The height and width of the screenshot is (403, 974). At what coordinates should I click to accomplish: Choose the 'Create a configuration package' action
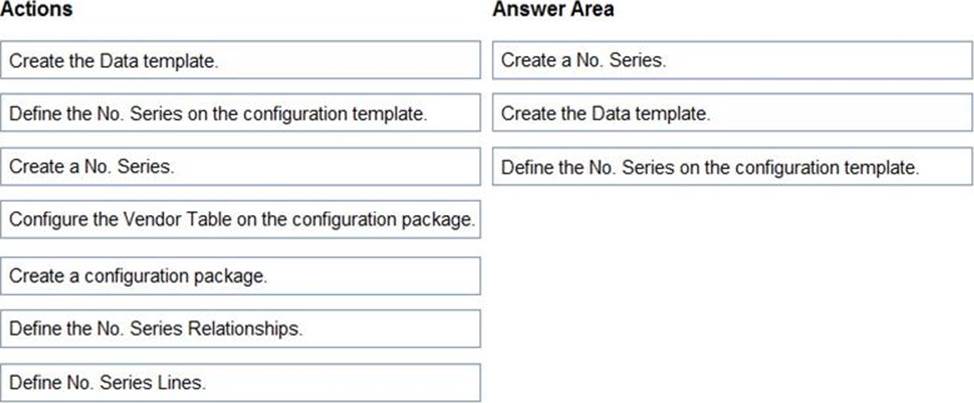pyautogui.click(x=241, y=275)
